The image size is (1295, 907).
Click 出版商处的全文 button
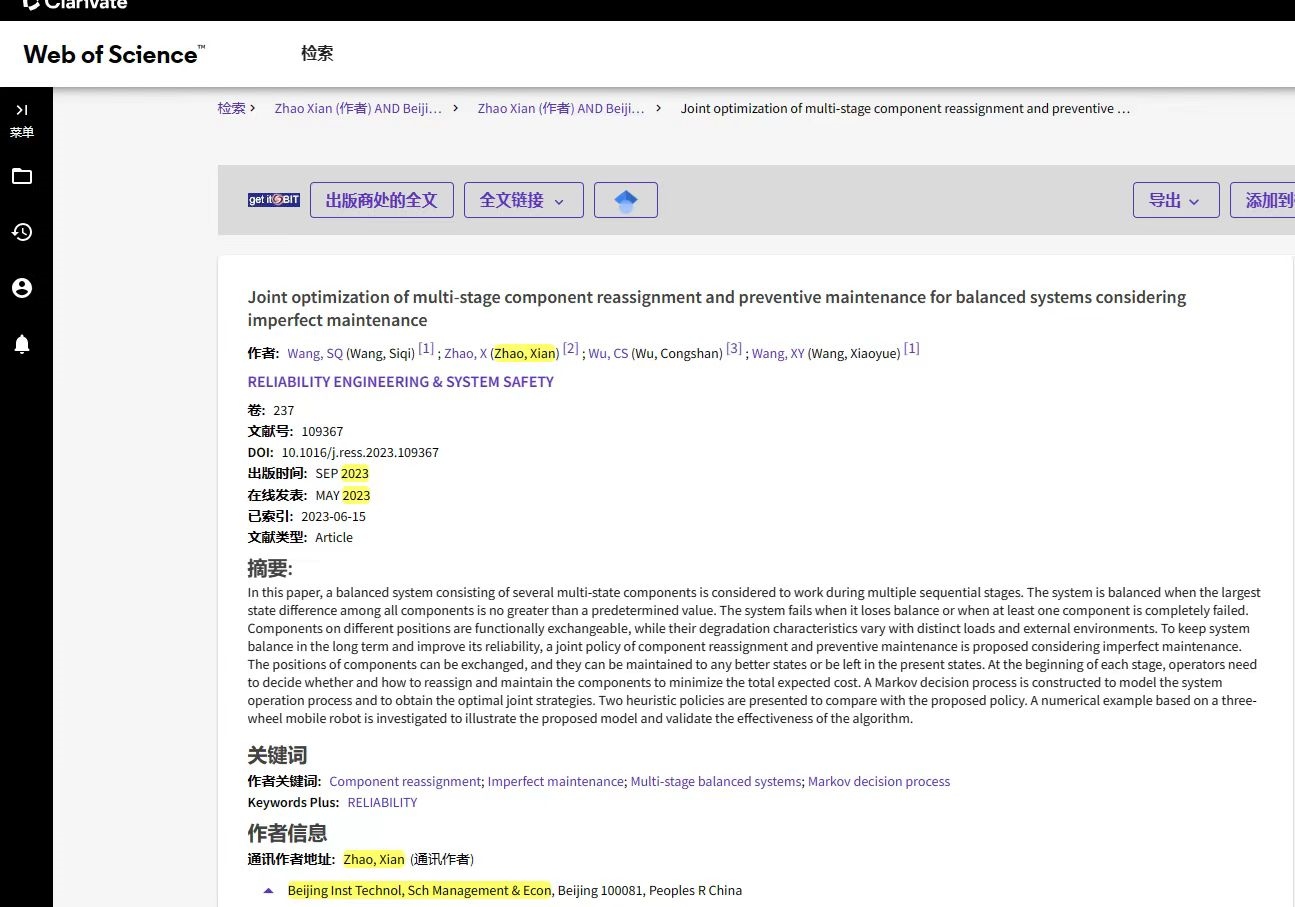pyautogui.click(x=381, y=200)
